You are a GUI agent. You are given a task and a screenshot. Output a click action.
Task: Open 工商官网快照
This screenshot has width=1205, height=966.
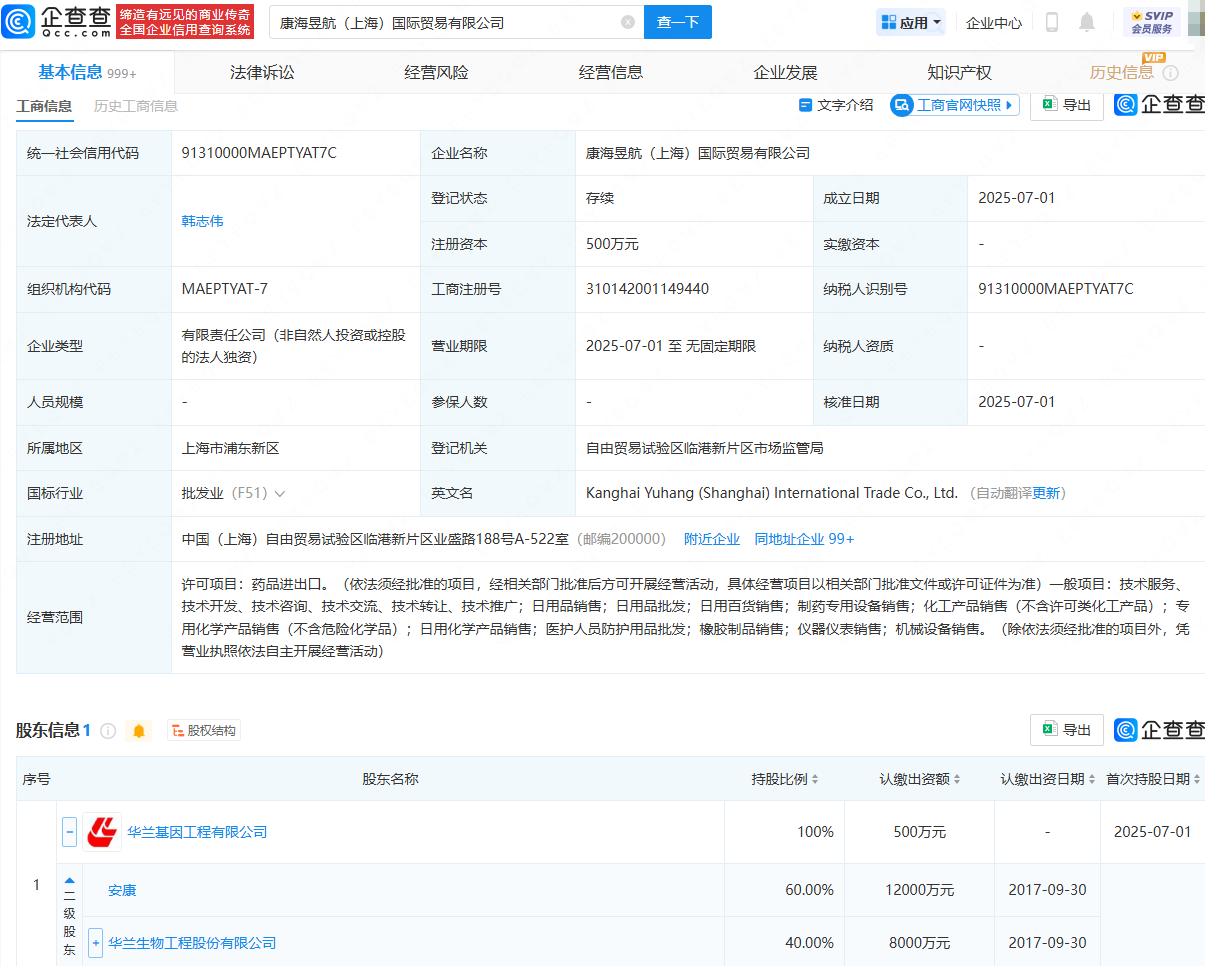tap(955, 105)
